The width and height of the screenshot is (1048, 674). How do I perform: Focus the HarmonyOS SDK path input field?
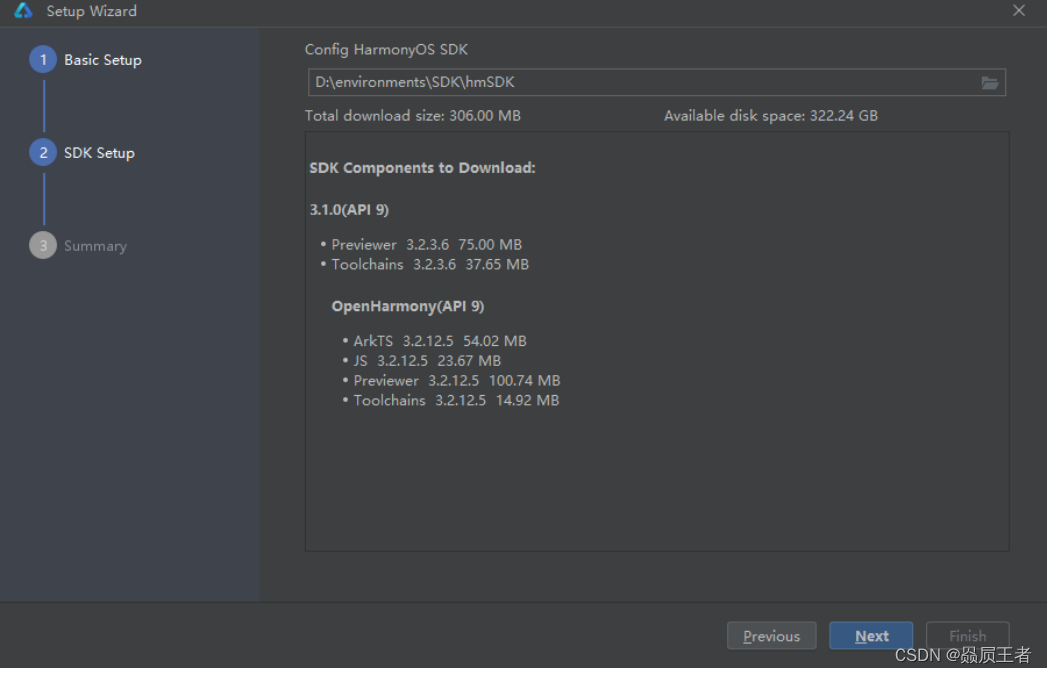click(656, 82)
